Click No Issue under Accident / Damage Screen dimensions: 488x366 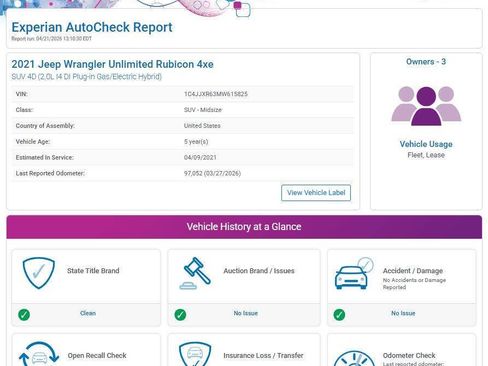click(403, 313)
